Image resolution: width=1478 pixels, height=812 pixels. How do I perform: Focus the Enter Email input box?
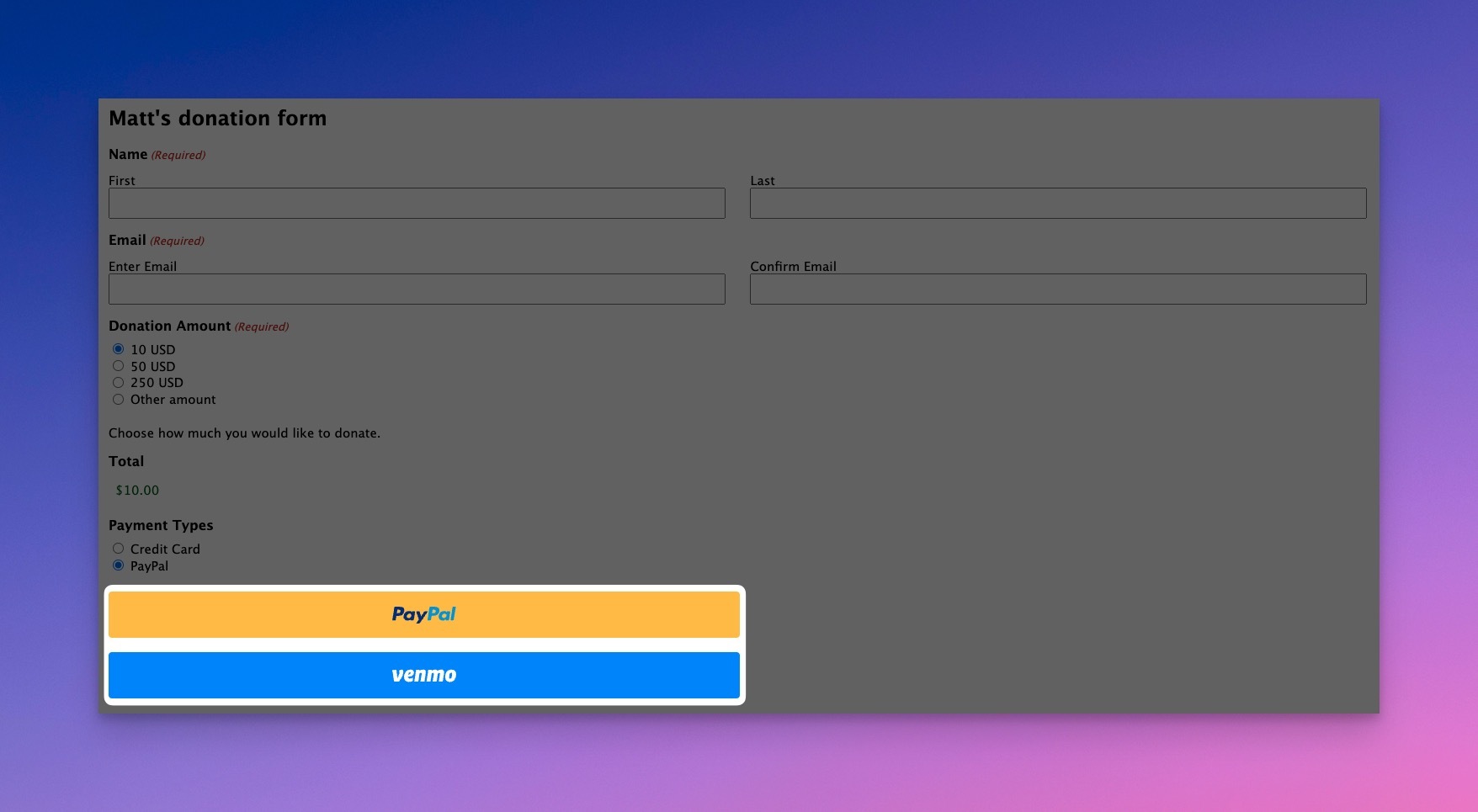pyautogui.click(x=417, y=289)
